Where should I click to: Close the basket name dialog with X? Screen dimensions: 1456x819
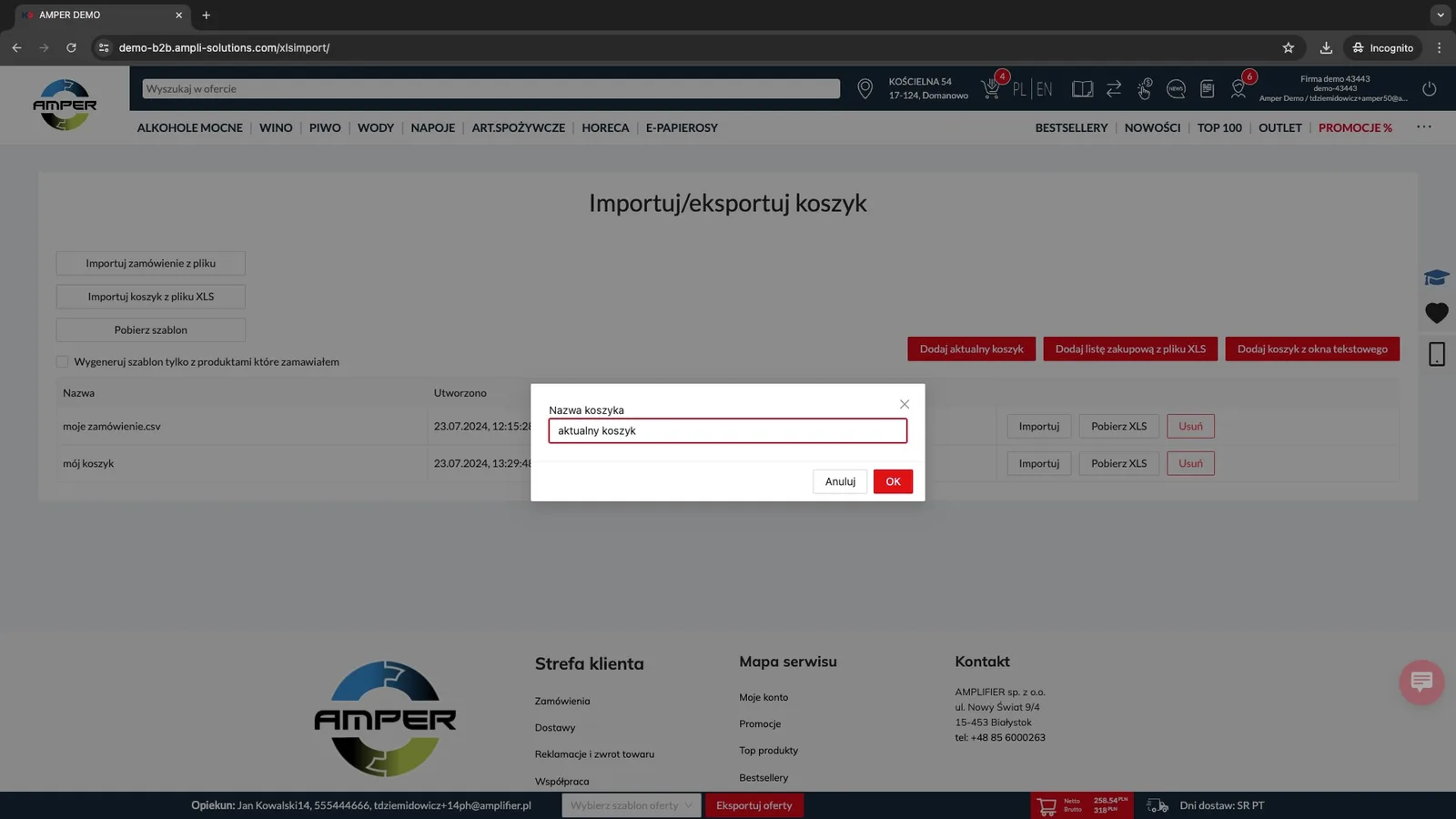click(x=904, y=404)
